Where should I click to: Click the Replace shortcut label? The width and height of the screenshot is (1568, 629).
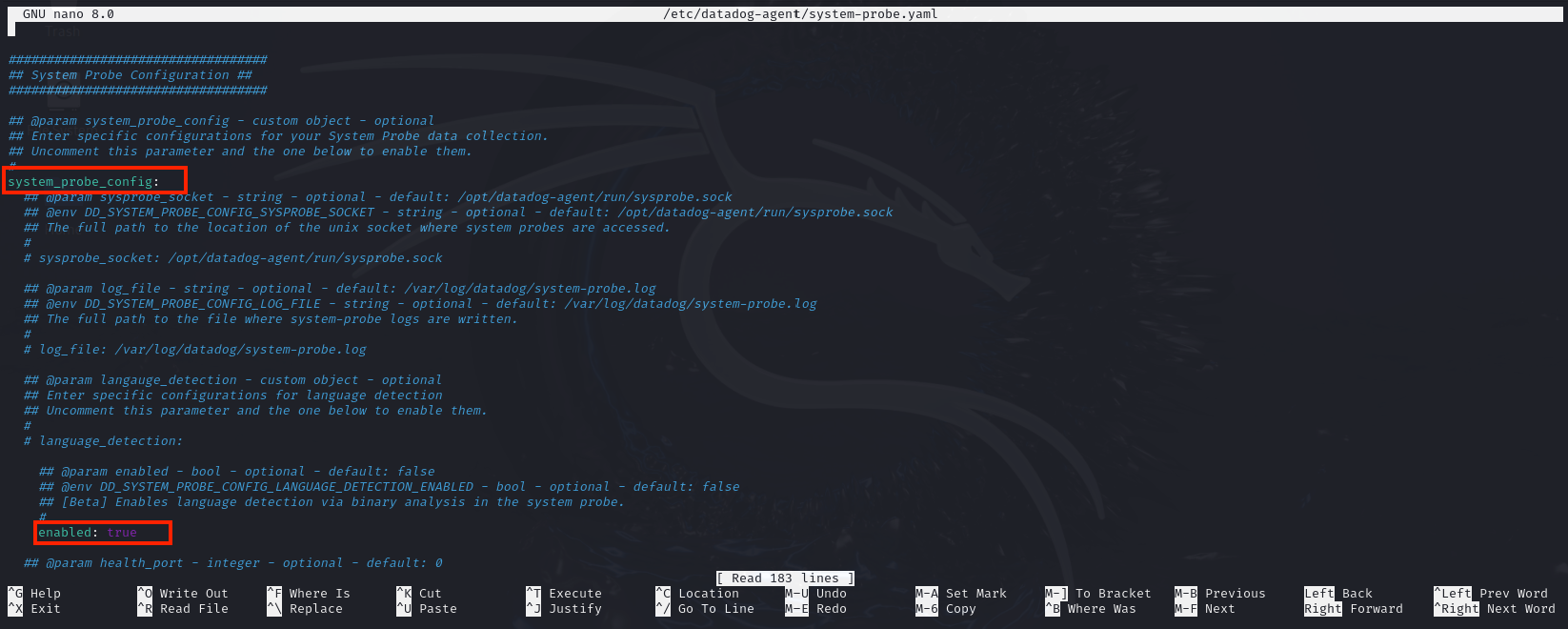pyautogui.click(x=305, y=609)
